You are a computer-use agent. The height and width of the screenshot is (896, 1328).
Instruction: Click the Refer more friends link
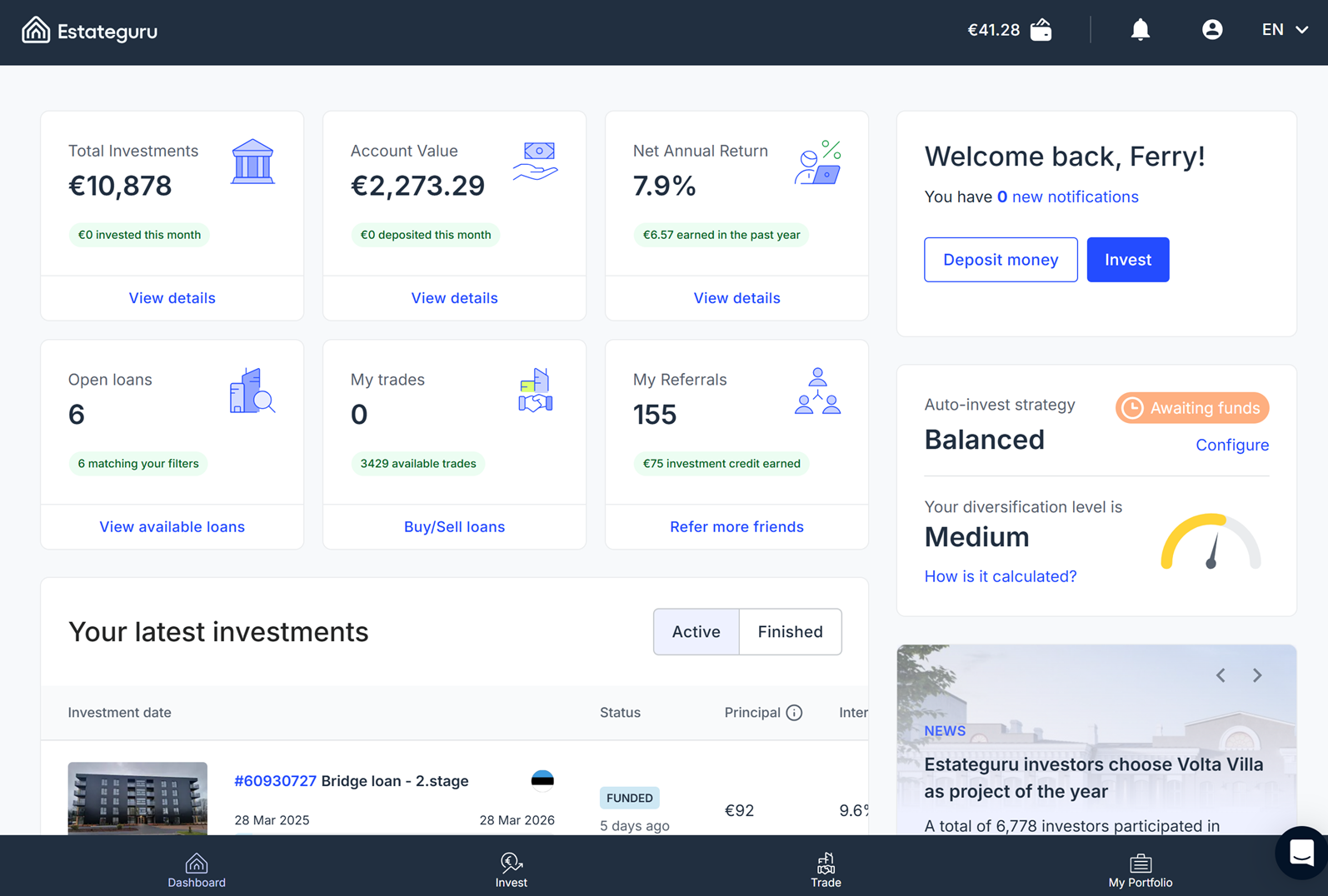click(736, 527)
